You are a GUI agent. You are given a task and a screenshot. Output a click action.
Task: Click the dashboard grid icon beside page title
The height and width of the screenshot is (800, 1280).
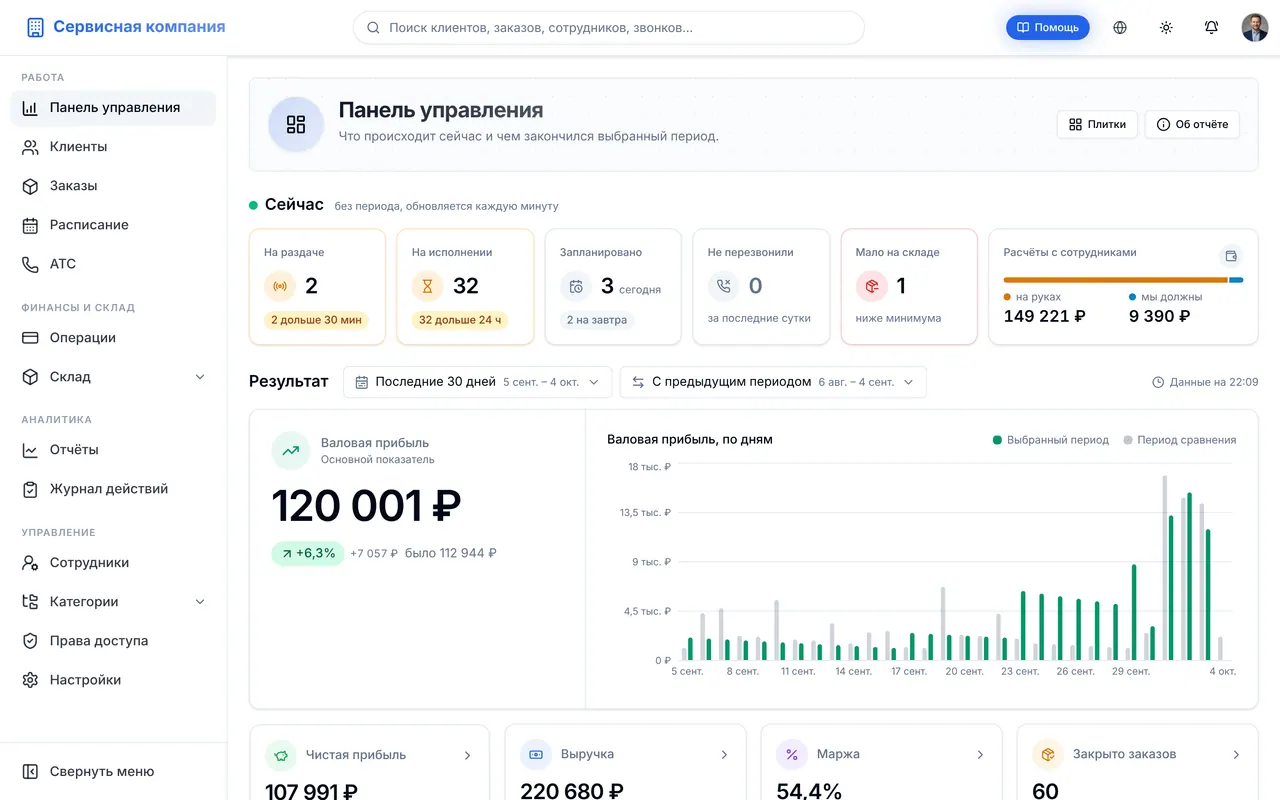[296, 124]
